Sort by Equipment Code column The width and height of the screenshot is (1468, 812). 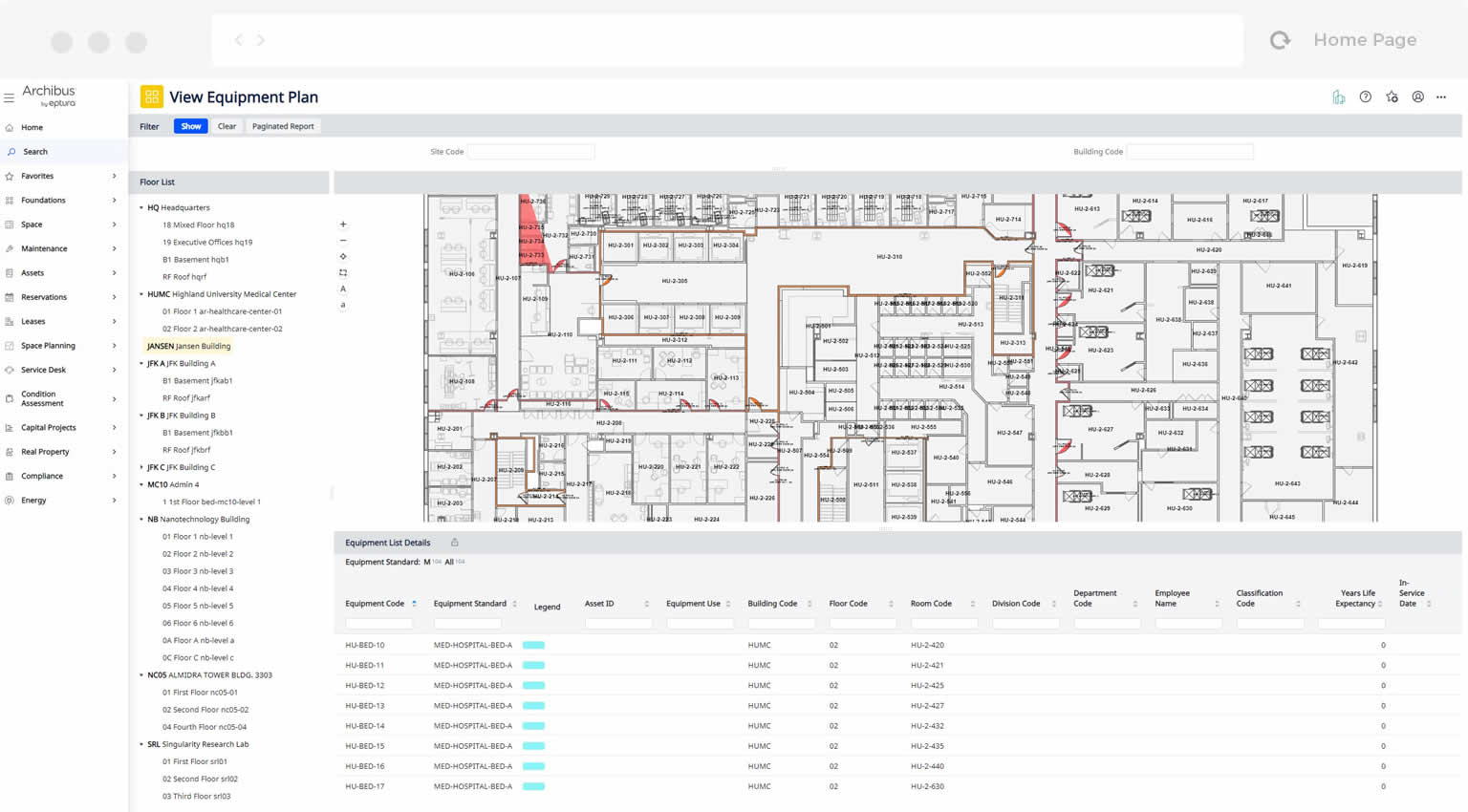click(414, 604)
